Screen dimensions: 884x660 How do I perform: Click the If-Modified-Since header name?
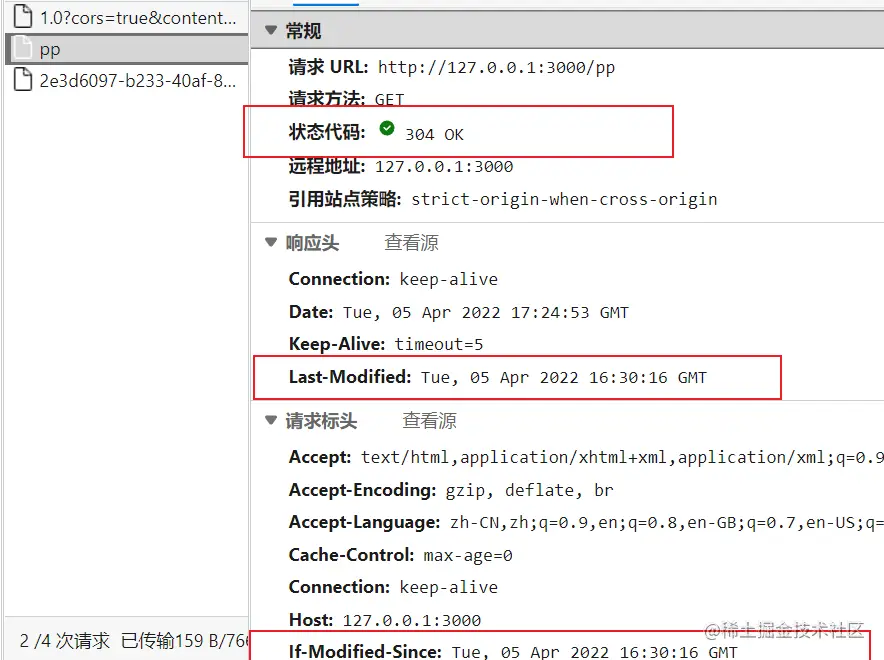365,652
